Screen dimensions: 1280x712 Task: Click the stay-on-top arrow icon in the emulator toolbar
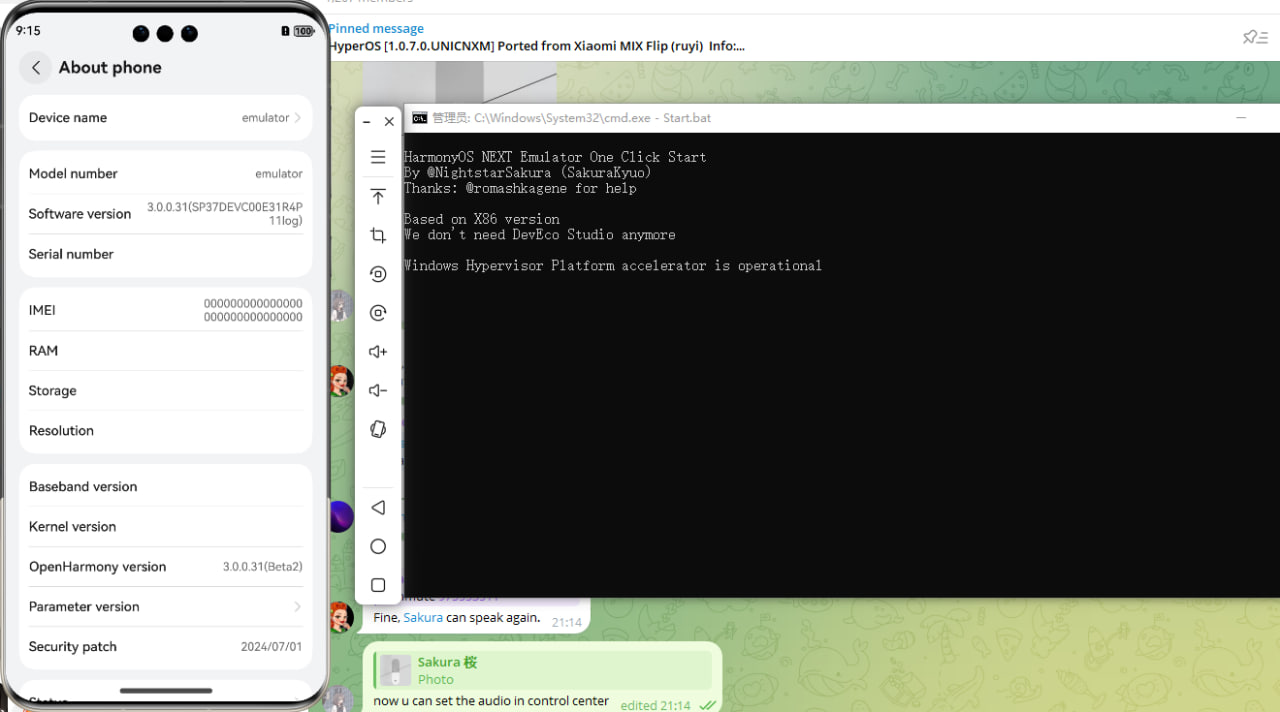[x=378, y=196]
